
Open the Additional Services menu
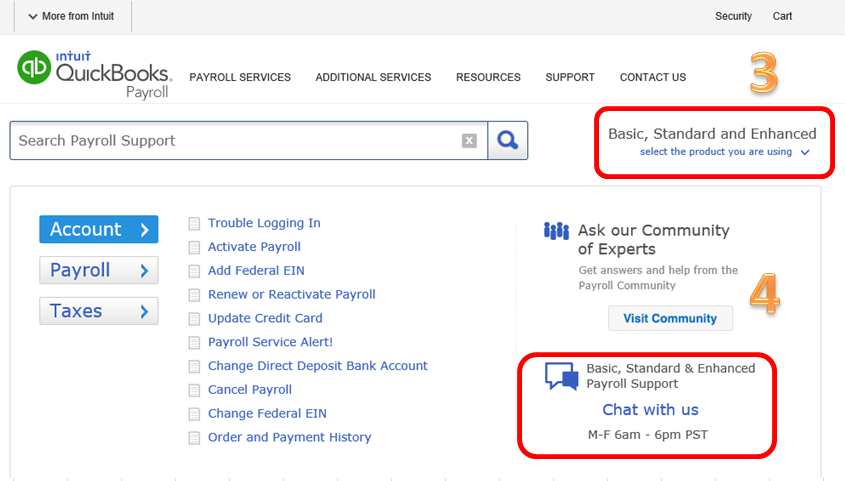click(x=373, y=77)
